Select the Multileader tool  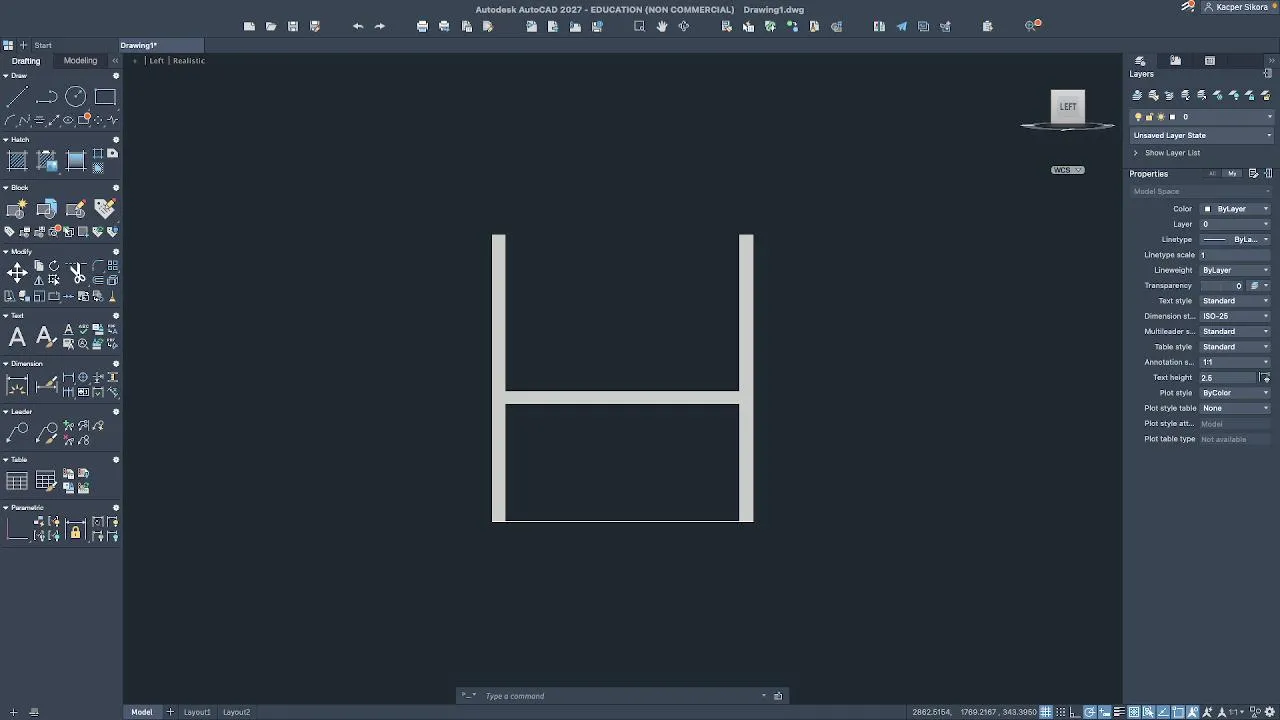[17, 433]
